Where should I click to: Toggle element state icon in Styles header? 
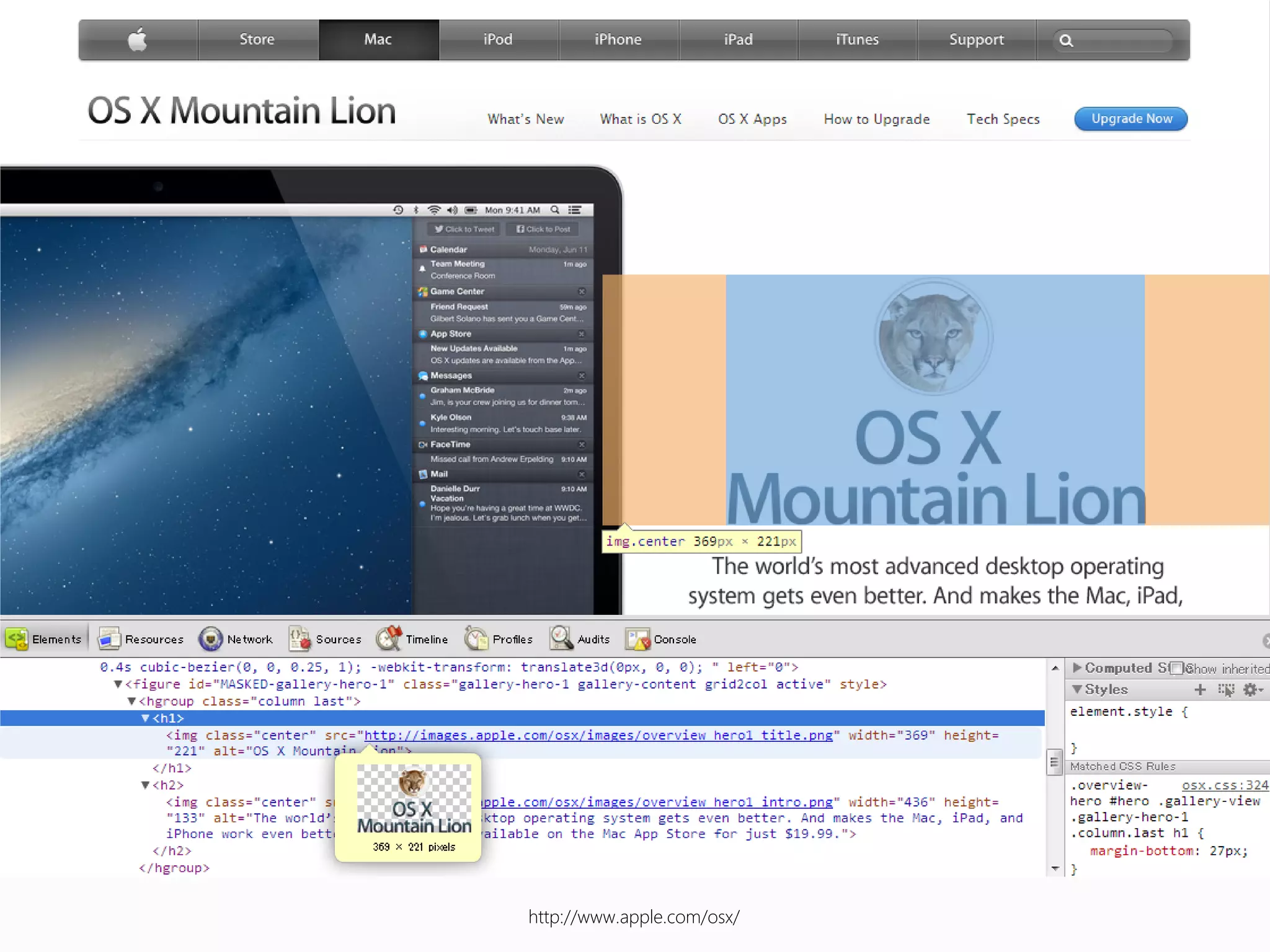click(1226, 690)
